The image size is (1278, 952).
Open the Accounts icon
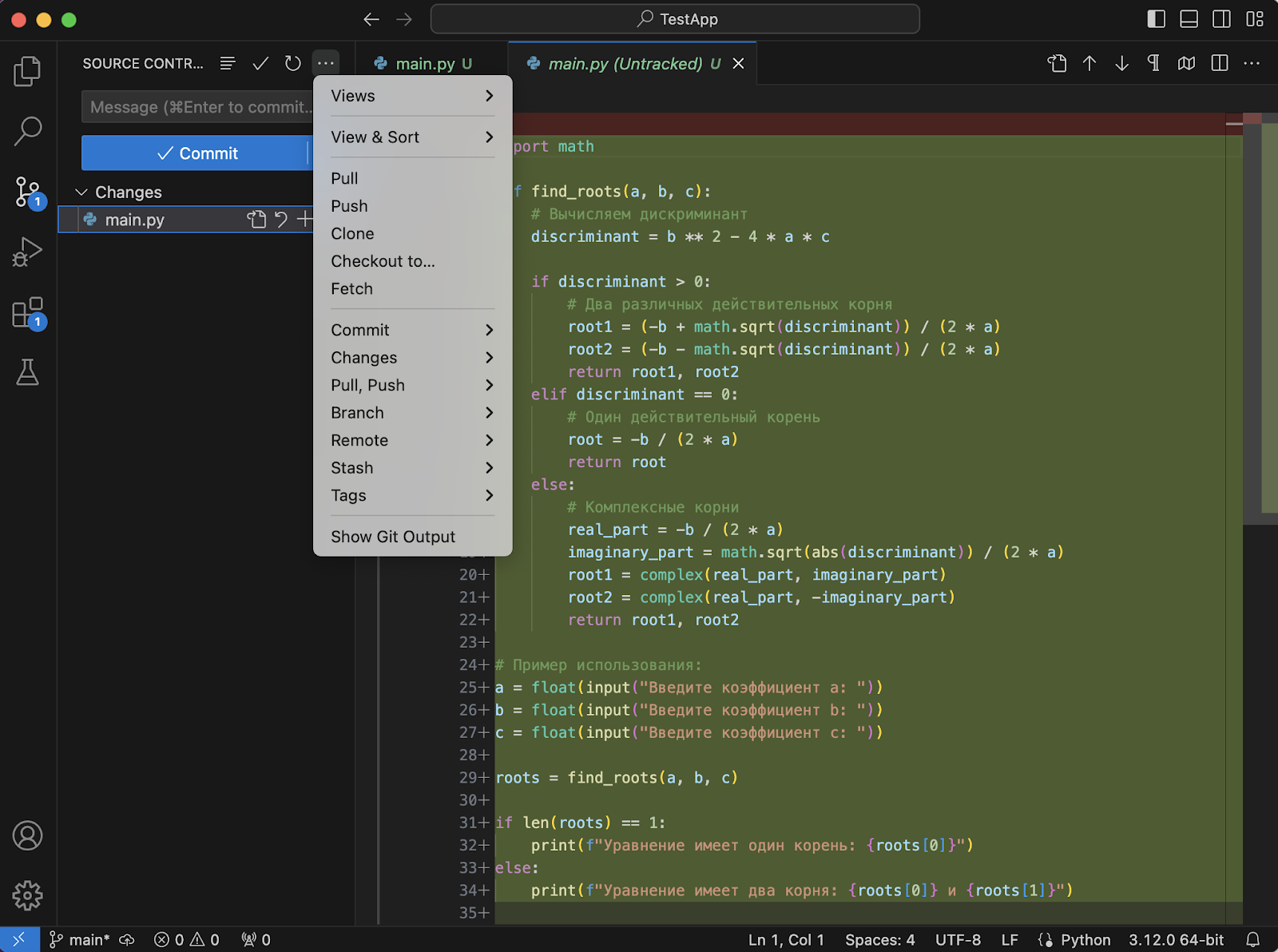[27, 835]
